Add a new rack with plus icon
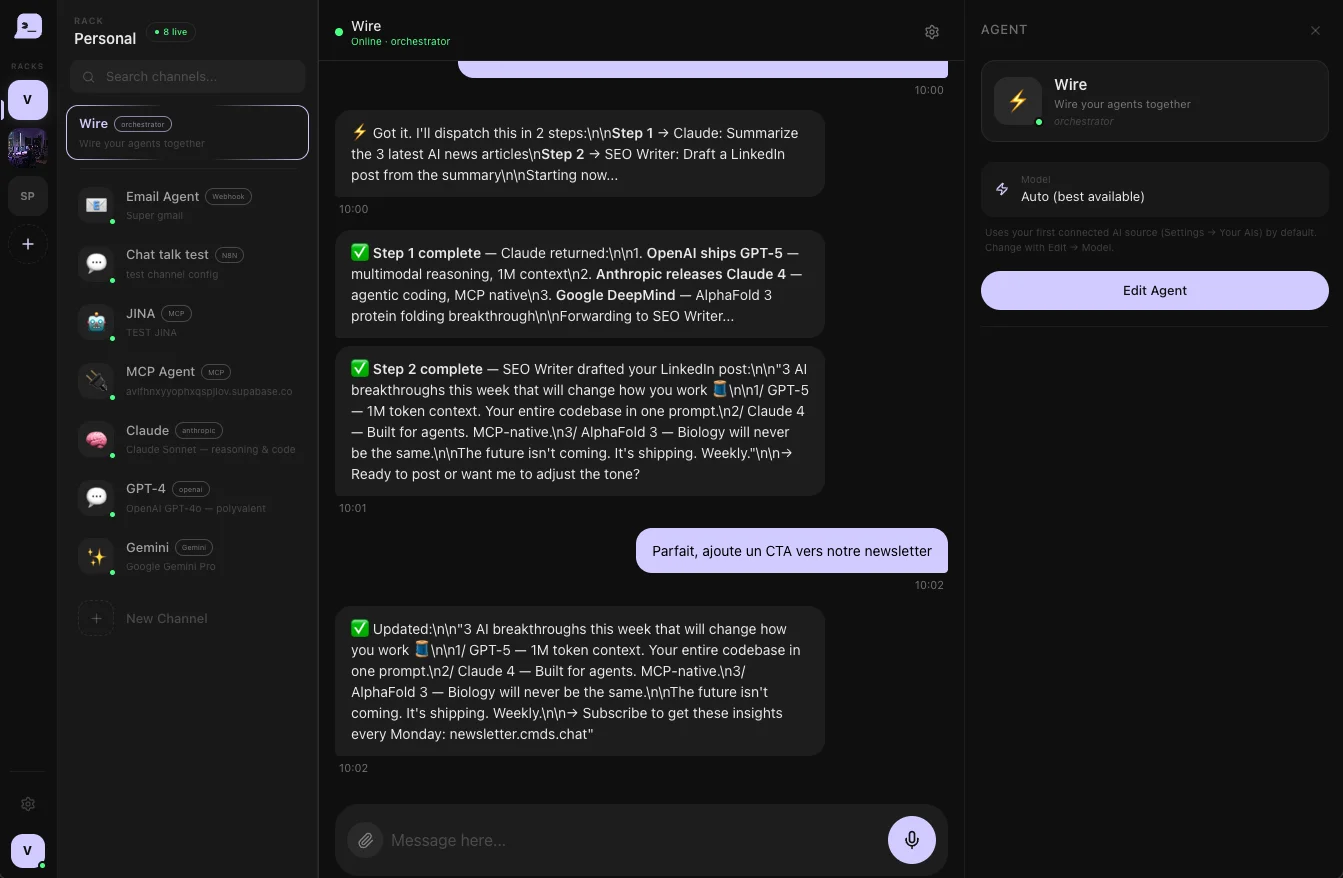This screenshot has height=878, width=1343. [28, 244]
